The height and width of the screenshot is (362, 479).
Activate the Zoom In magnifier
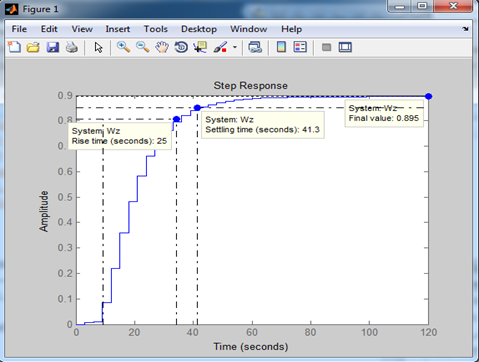tap(123, 47)
